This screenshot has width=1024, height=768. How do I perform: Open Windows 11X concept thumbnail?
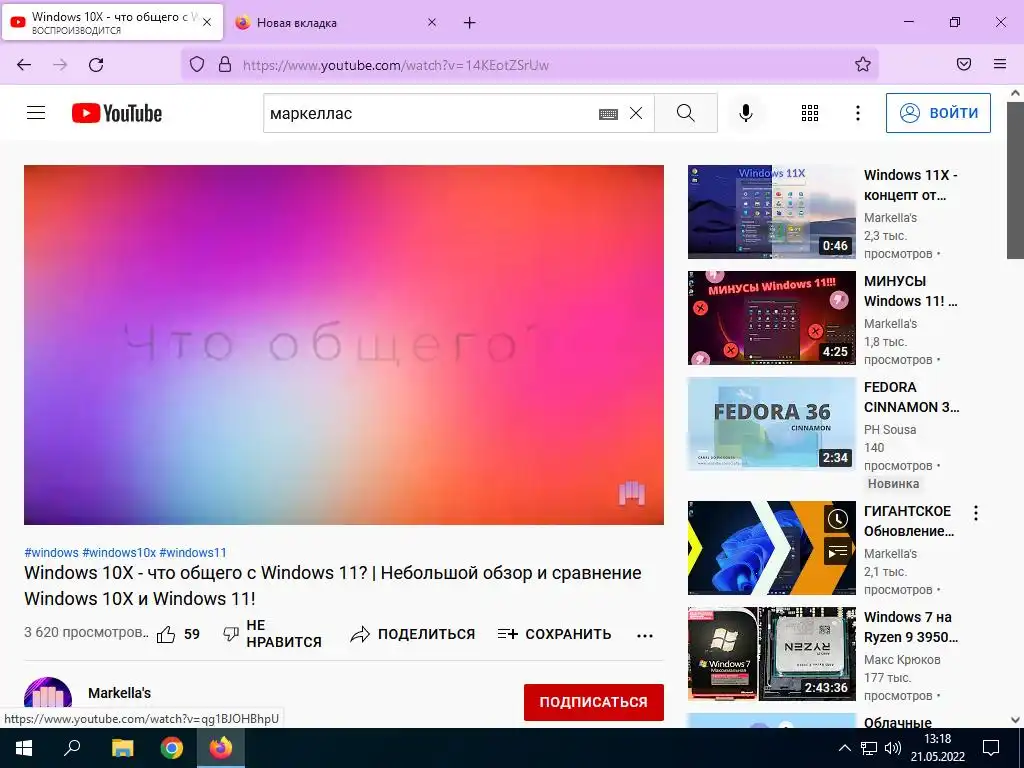point(771,212)
